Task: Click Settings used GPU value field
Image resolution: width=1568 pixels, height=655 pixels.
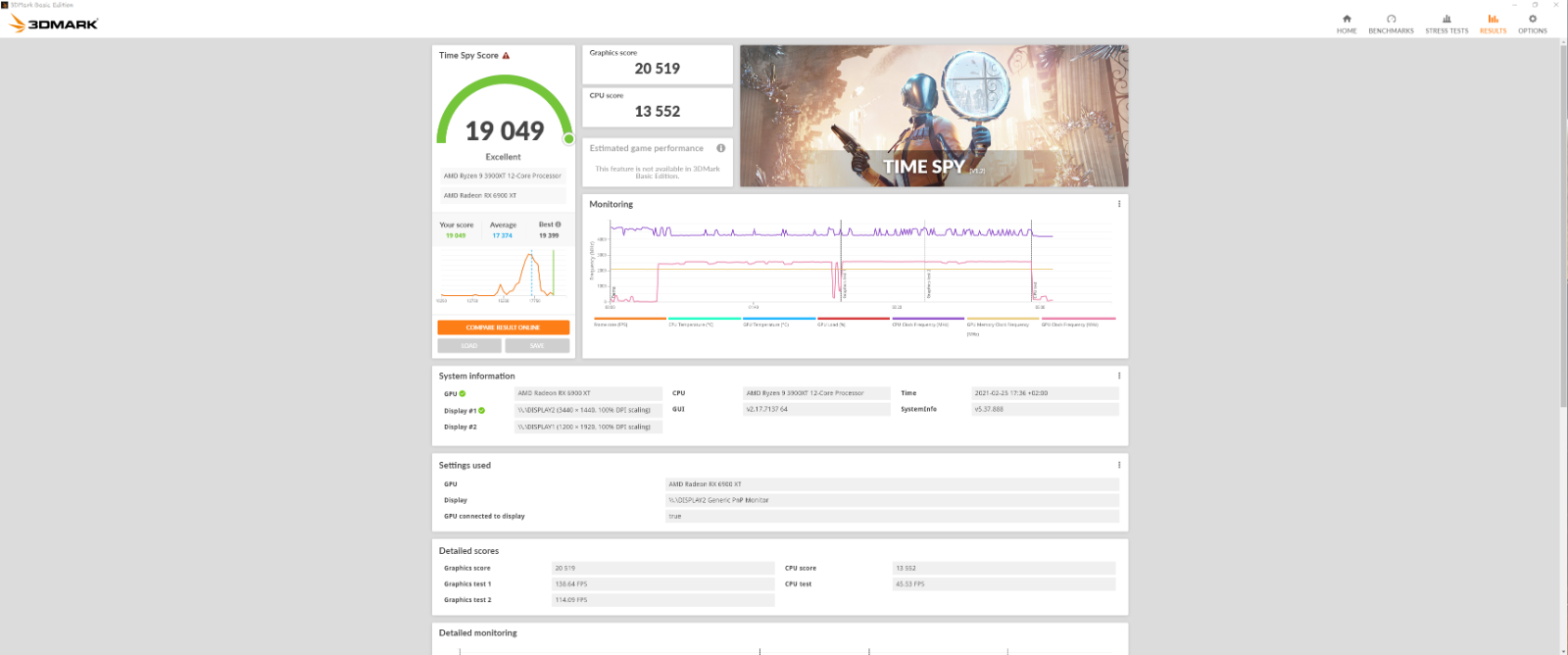Action: [892, 484]
